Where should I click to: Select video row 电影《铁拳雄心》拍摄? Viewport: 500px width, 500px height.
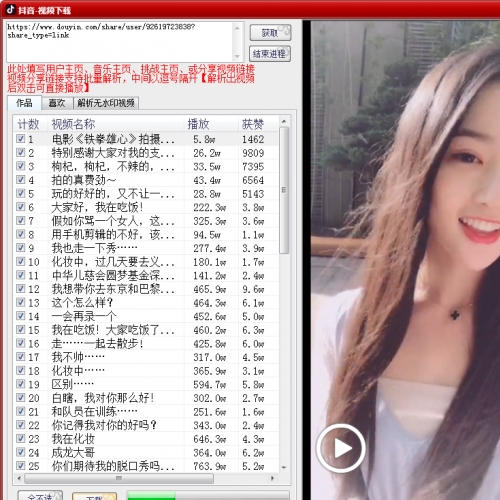coord(146,139)
